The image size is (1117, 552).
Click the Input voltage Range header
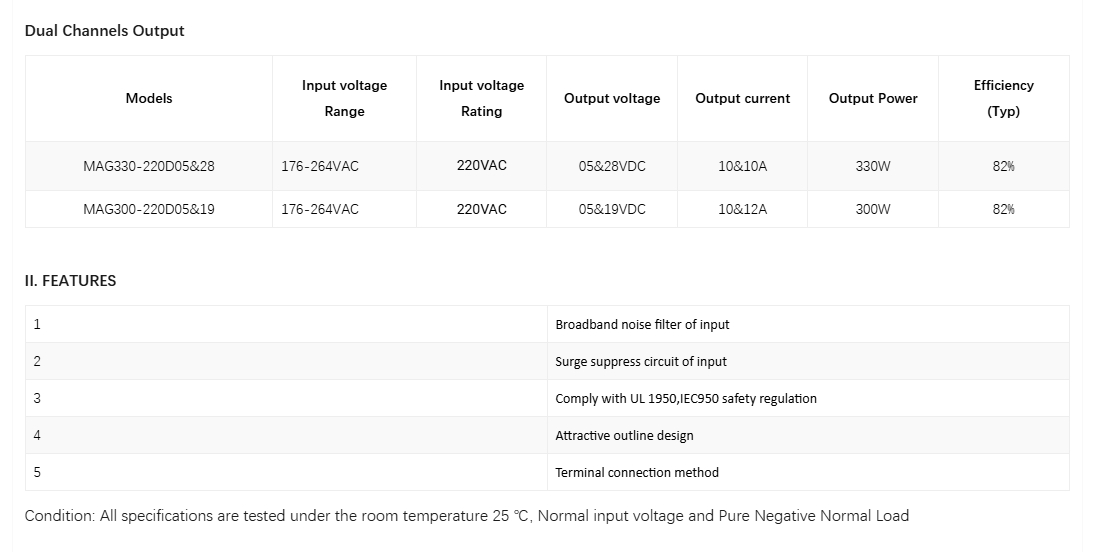pyautogui.click(x=344, y=98)
